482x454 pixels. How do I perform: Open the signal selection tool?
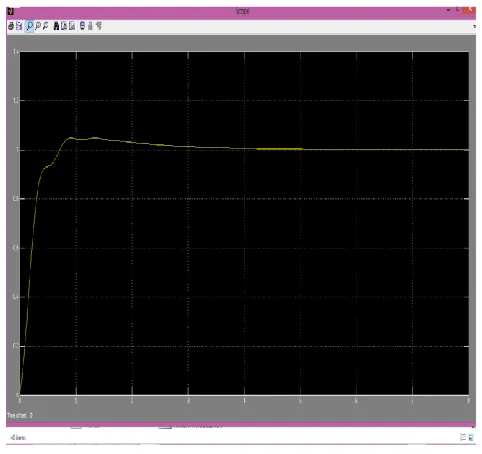pos(99,26)
